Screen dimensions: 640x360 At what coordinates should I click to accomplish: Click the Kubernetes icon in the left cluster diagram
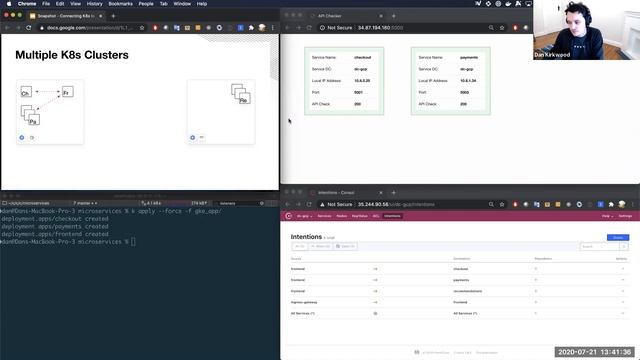tap(22, 138)
